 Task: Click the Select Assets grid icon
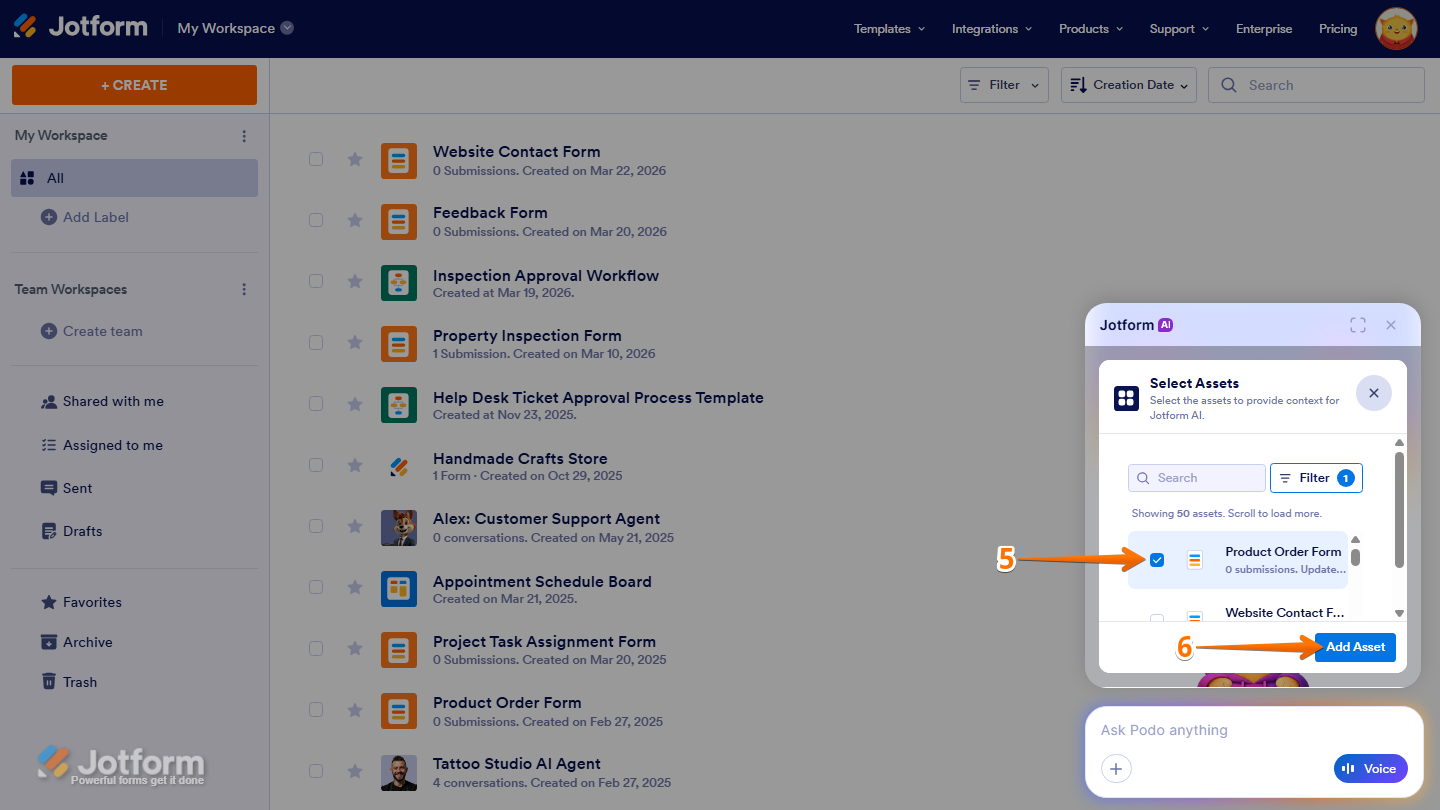[1125, 397]
